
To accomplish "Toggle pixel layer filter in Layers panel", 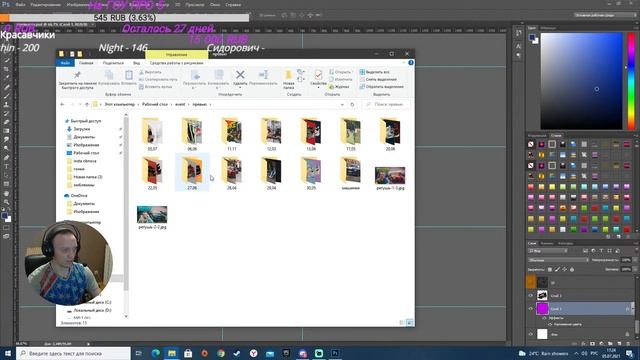I will [x=585, y=251].
